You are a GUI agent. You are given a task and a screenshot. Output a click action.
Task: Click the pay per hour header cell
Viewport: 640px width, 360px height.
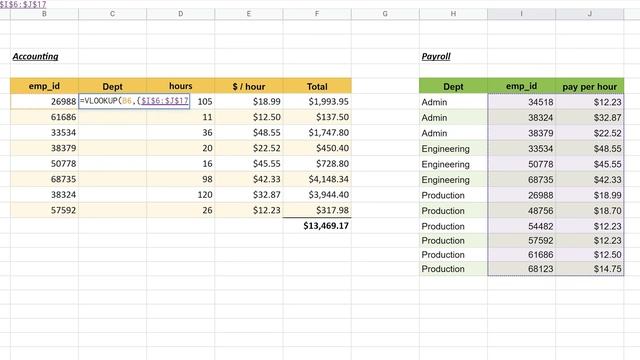pyautogui.click(x=589, y=86)
